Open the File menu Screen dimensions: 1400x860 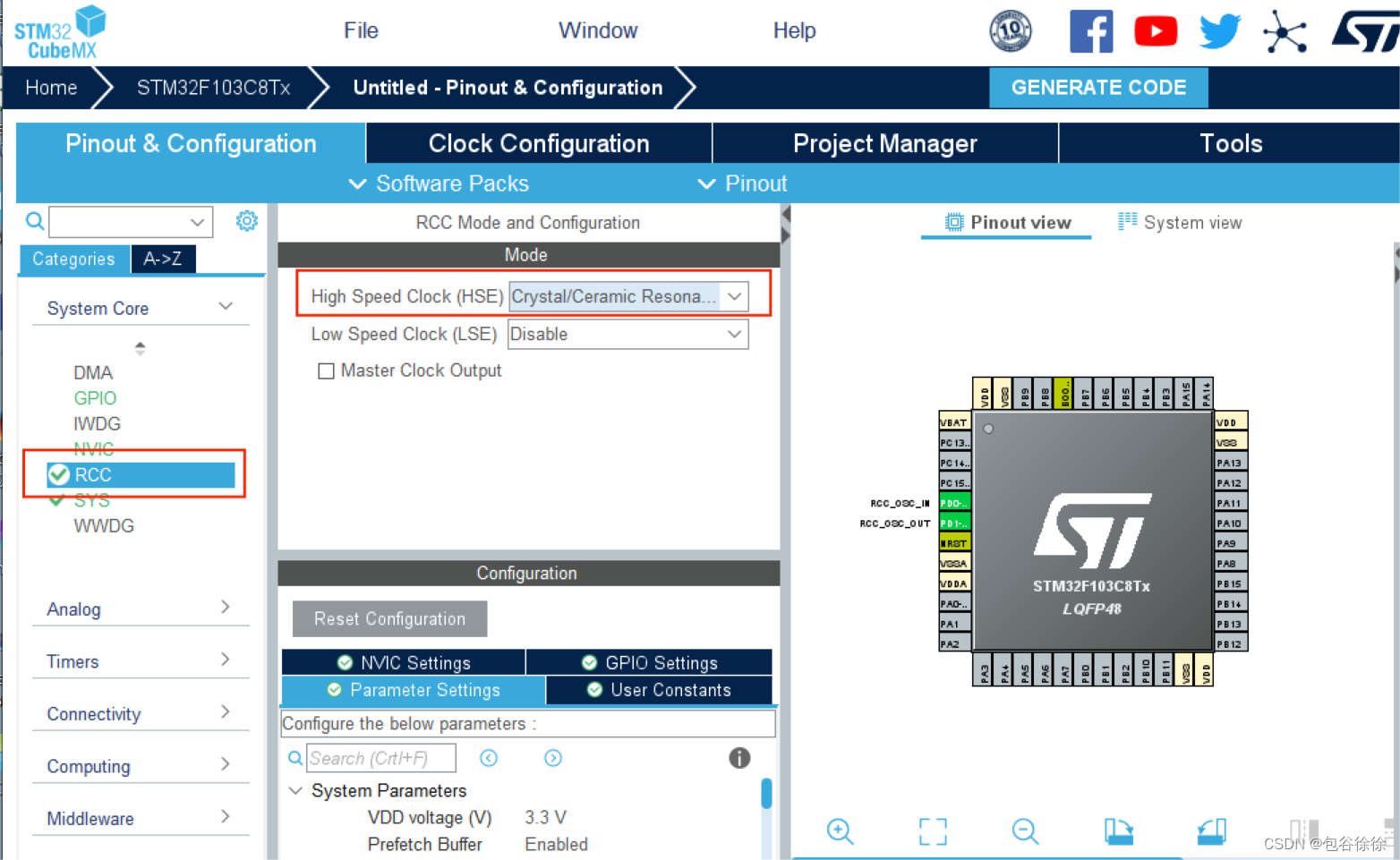pyautogui.click(x=361, y=30)
